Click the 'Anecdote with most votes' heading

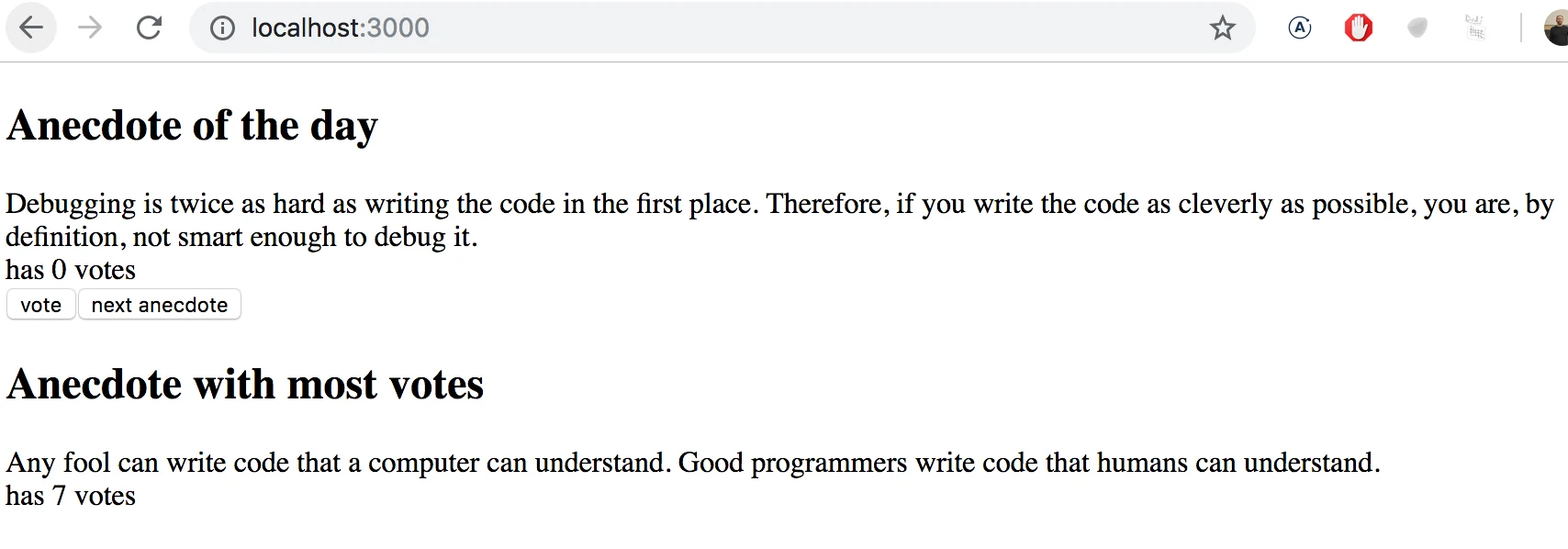[x=245, y=385]
